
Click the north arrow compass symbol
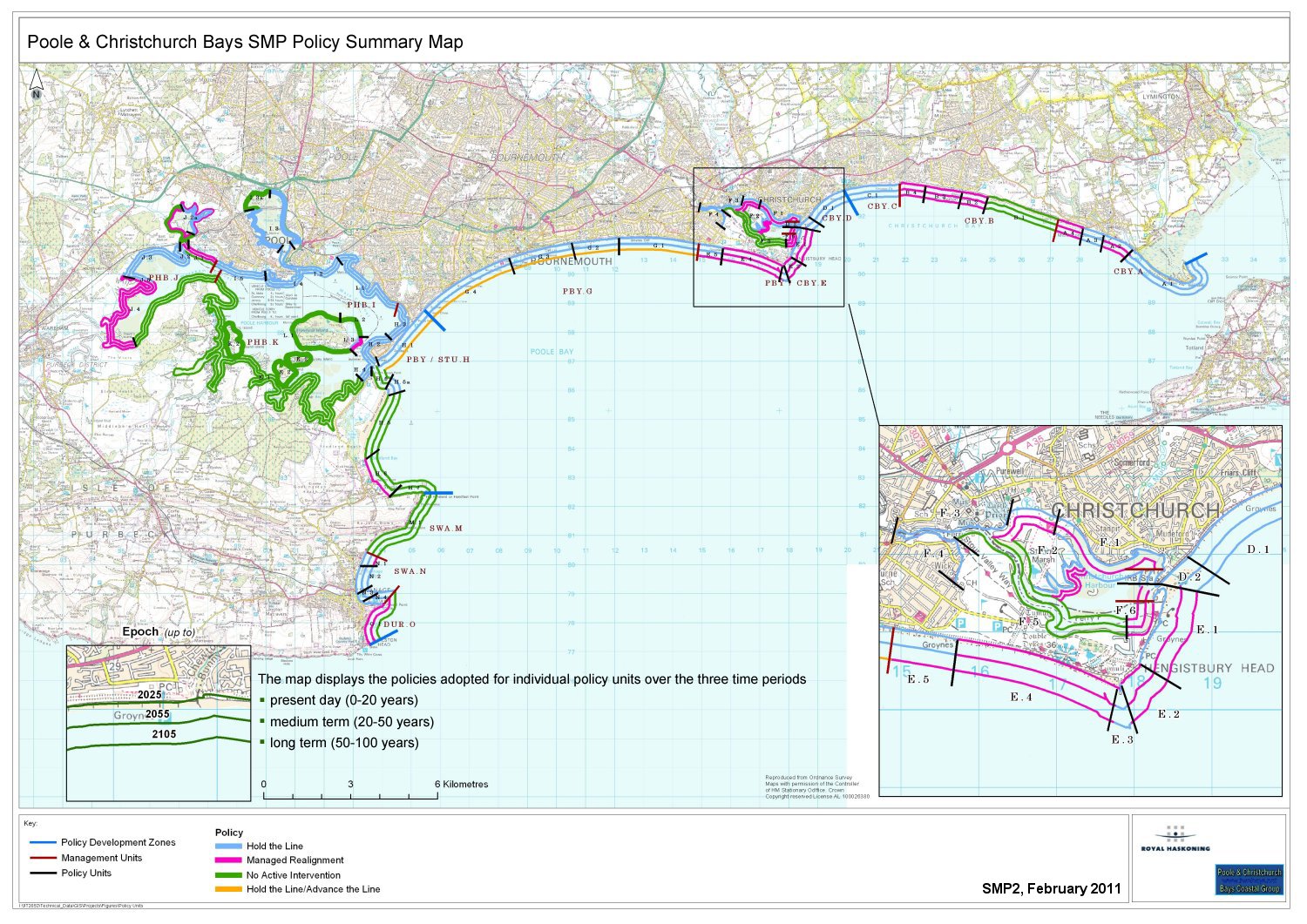(x=37, y=85)
